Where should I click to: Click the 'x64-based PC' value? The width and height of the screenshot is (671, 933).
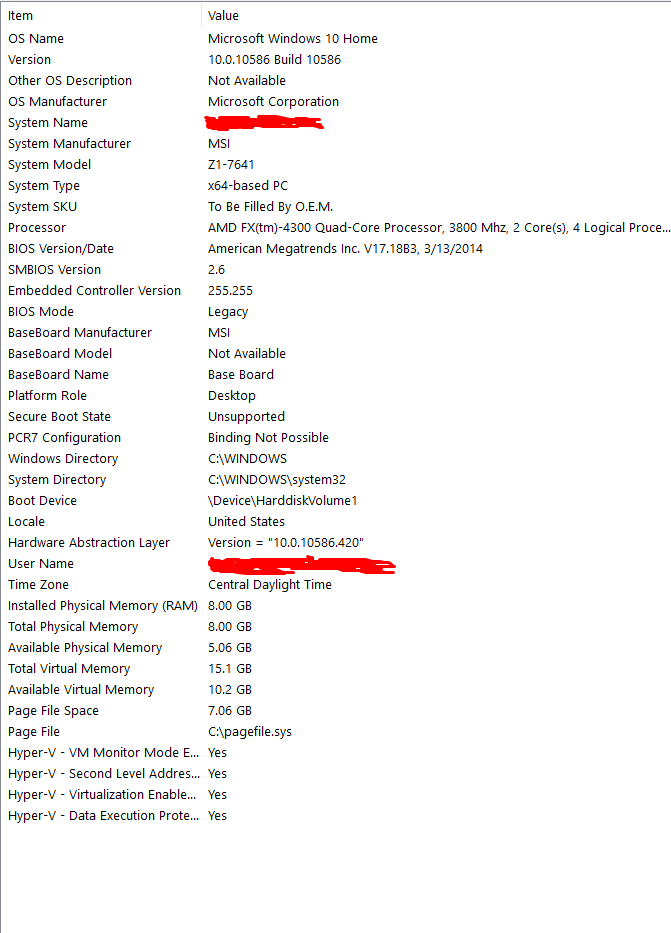point(247,186)
